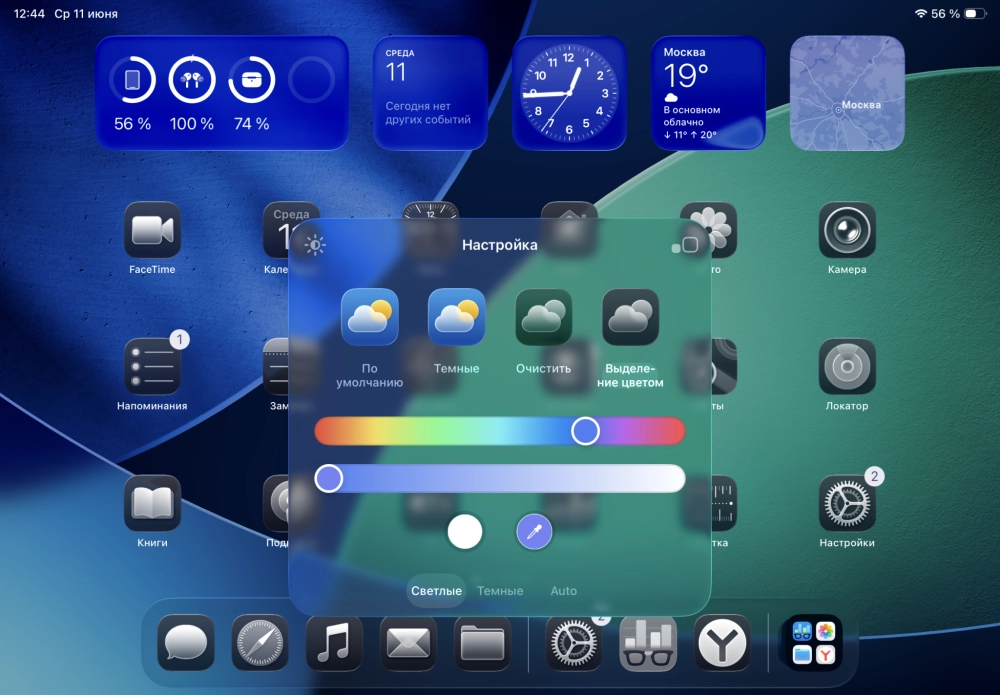Toggle wallpaper dimming with the sun icon
This screenshot has height=695, width=1000.
click(x=315, y=245)
